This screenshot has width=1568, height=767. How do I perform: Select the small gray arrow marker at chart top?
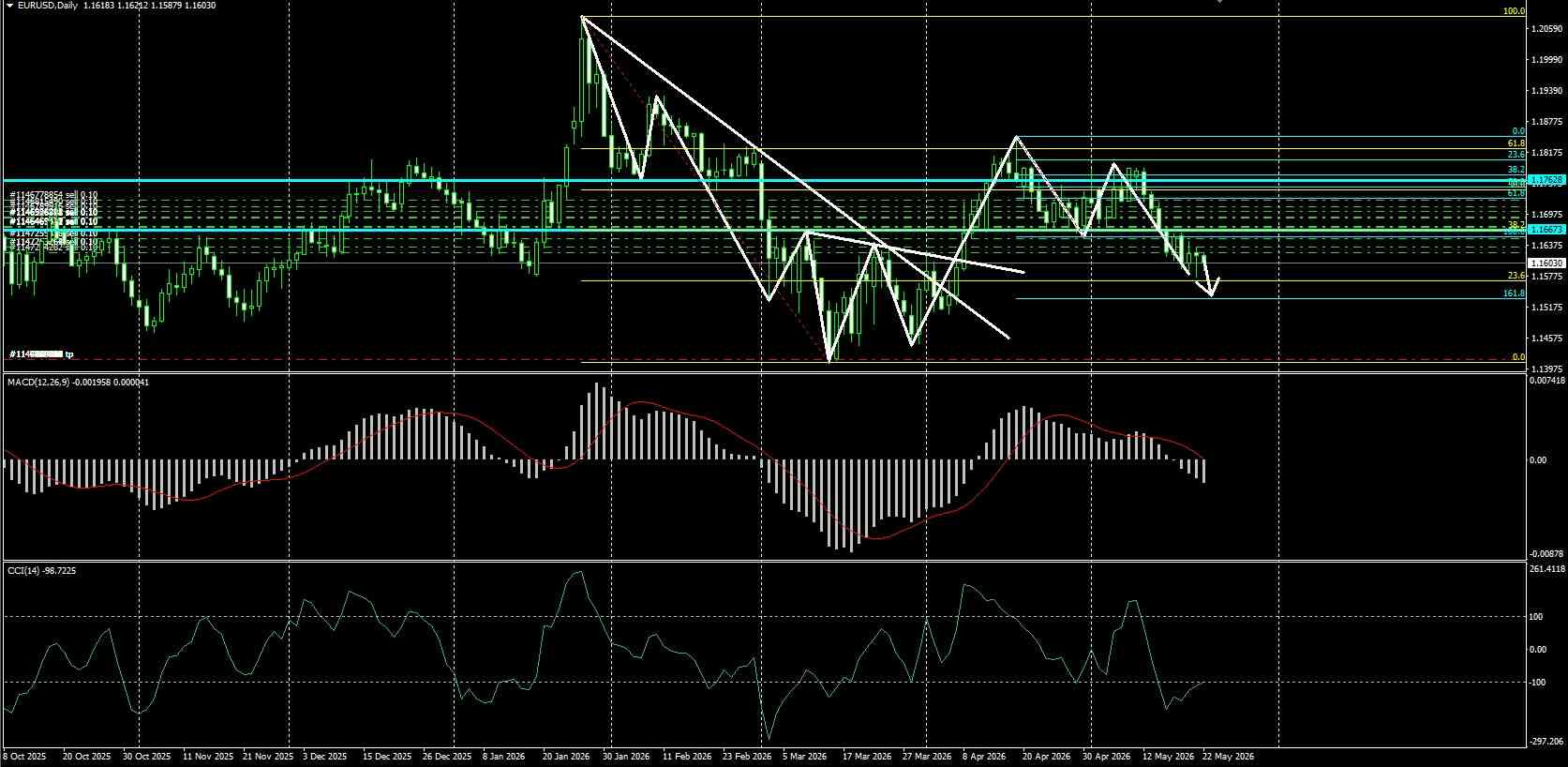tap(1219, 2)
